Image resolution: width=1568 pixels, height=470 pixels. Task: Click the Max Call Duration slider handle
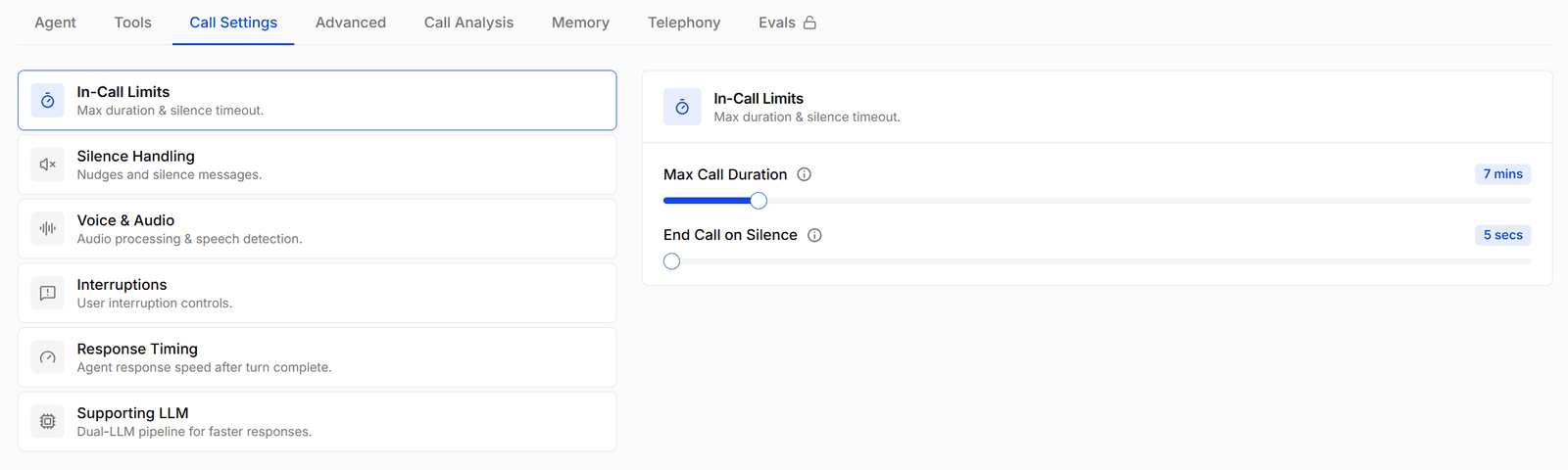coord(759,201)
